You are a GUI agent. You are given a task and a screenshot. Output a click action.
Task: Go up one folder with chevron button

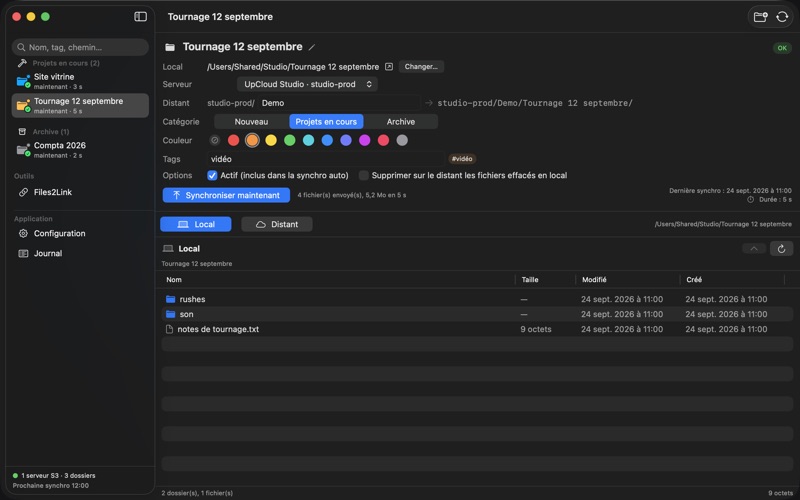point(754,249)
